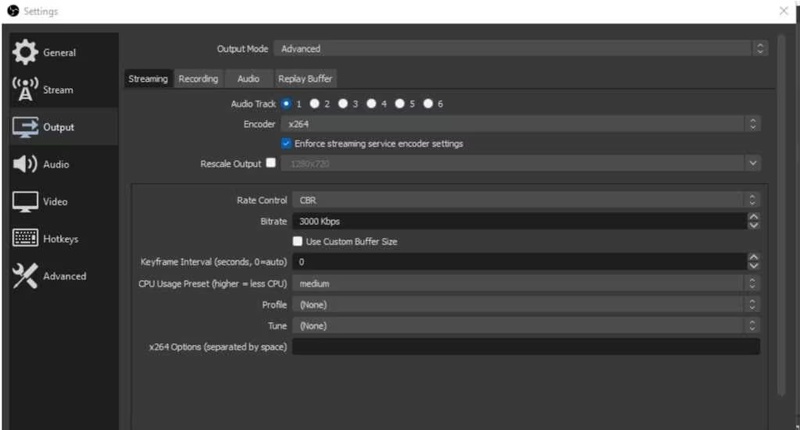Image resolution: width=800 pixels, height=430 pixels.
Task: Select audio track 5
Action: click(x=399, y=104)
